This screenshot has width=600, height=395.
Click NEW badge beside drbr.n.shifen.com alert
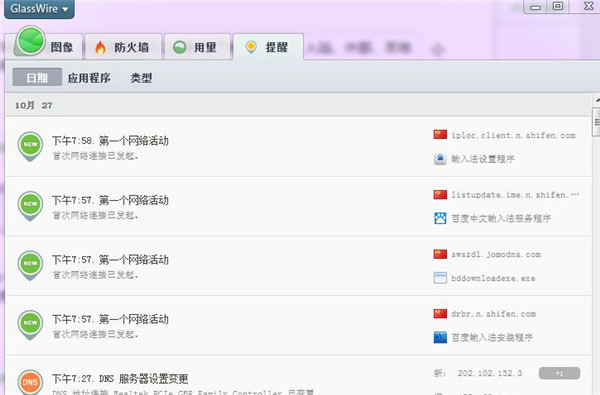point(30,325)
